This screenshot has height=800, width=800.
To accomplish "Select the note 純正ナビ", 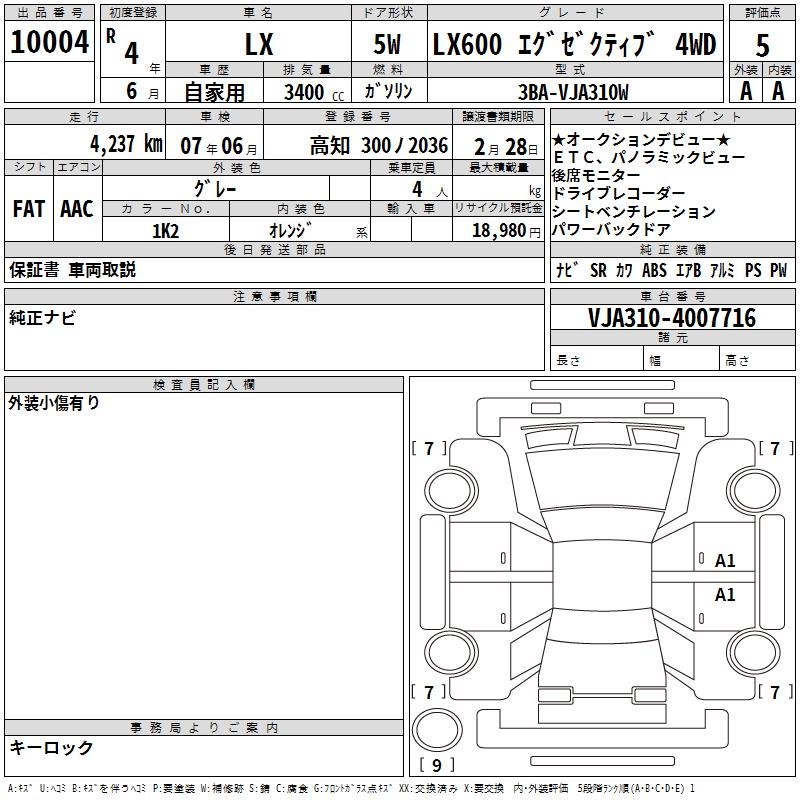I will [x=42, y=317].
